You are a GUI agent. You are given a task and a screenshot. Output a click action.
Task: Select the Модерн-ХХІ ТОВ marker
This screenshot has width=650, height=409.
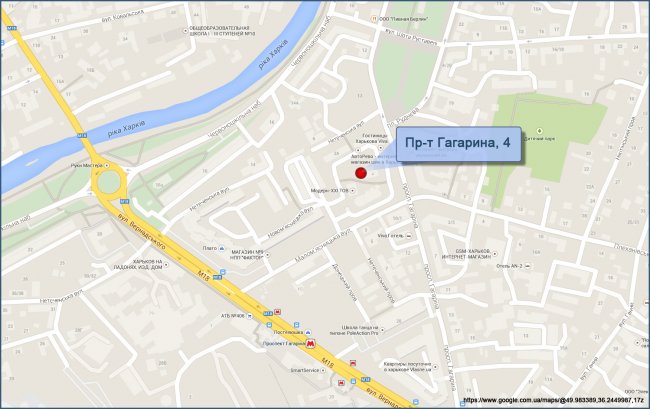[353, 191]
